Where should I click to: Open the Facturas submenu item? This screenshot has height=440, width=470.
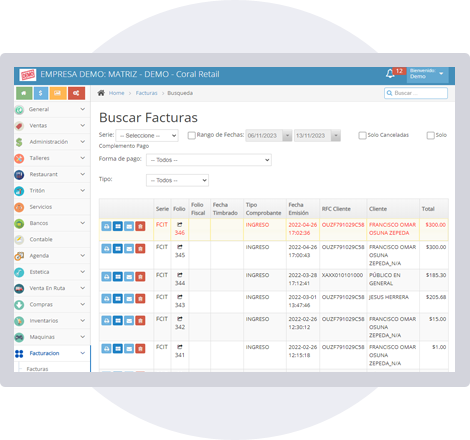click(x=37, y=369)
